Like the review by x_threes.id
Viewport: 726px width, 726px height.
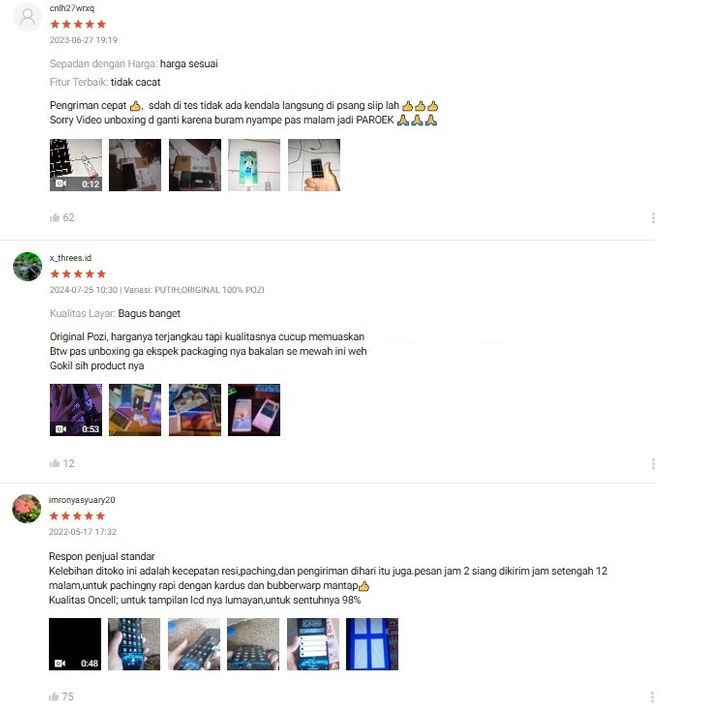coord(55,463)
